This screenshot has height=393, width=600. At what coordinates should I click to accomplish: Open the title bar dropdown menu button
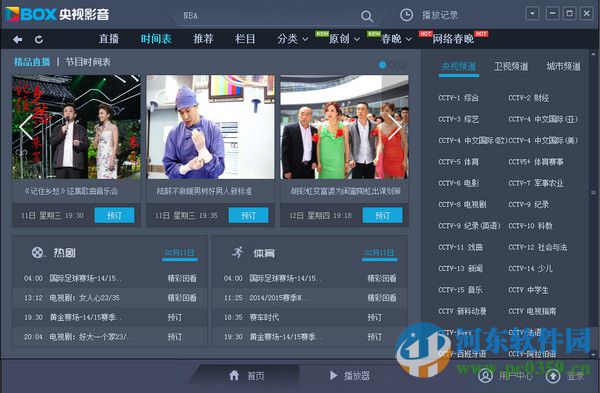[x=532, y=14]
